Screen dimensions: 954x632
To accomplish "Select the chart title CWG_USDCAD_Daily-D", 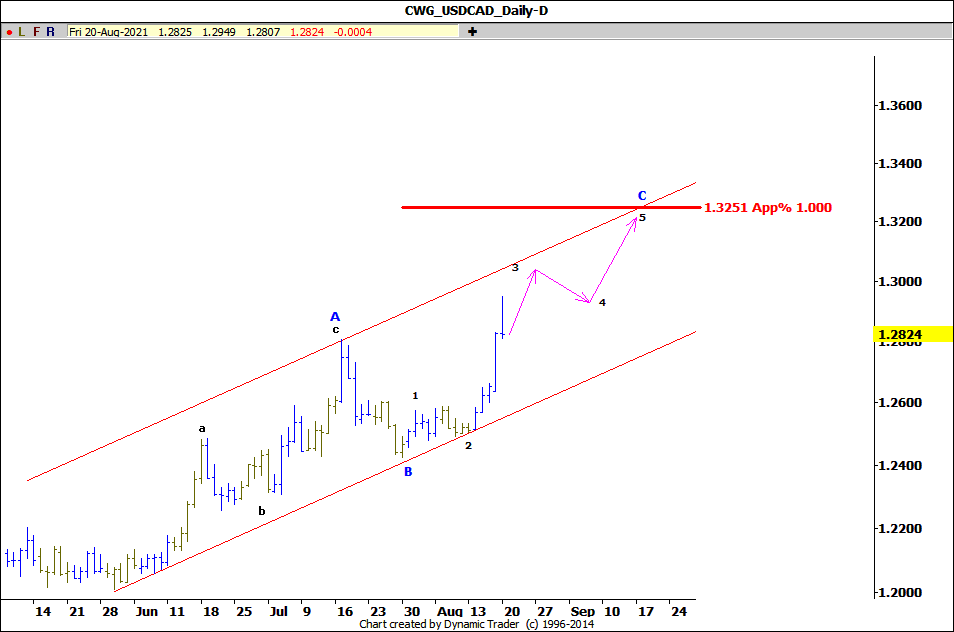I will coord(476,11).
